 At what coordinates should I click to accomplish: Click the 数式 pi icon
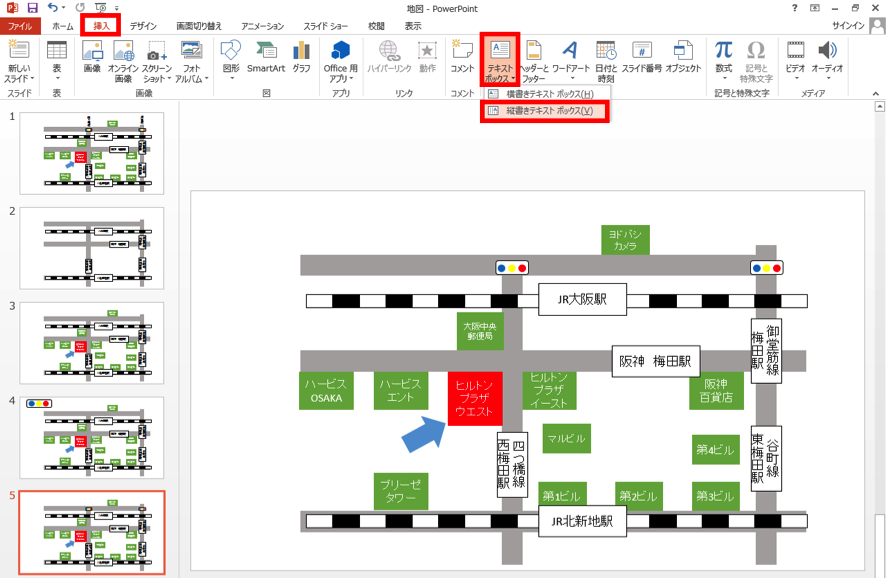tap(723, 50)
